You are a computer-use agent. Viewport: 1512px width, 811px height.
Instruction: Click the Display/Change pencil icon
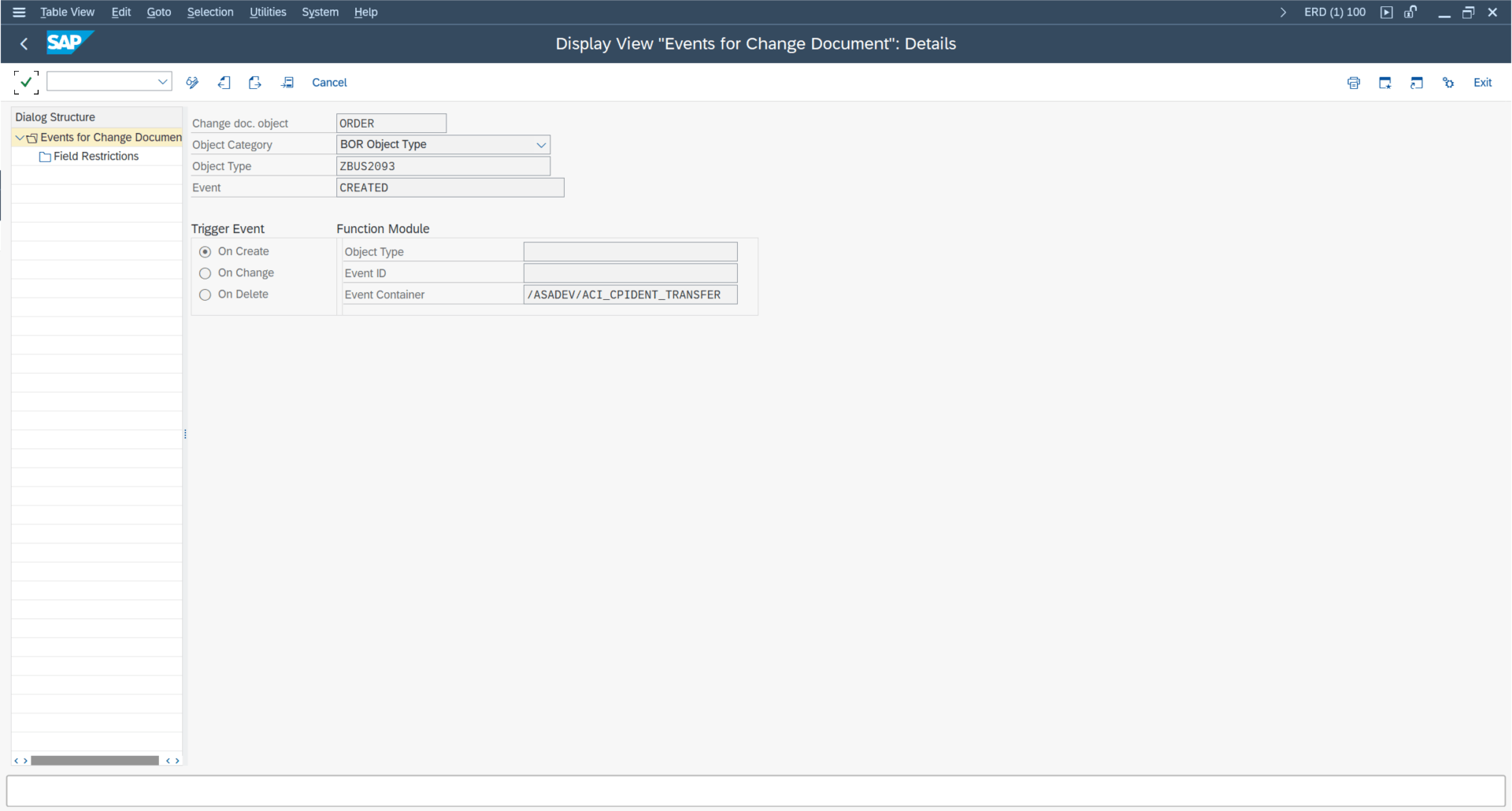(x=192, y=83)
